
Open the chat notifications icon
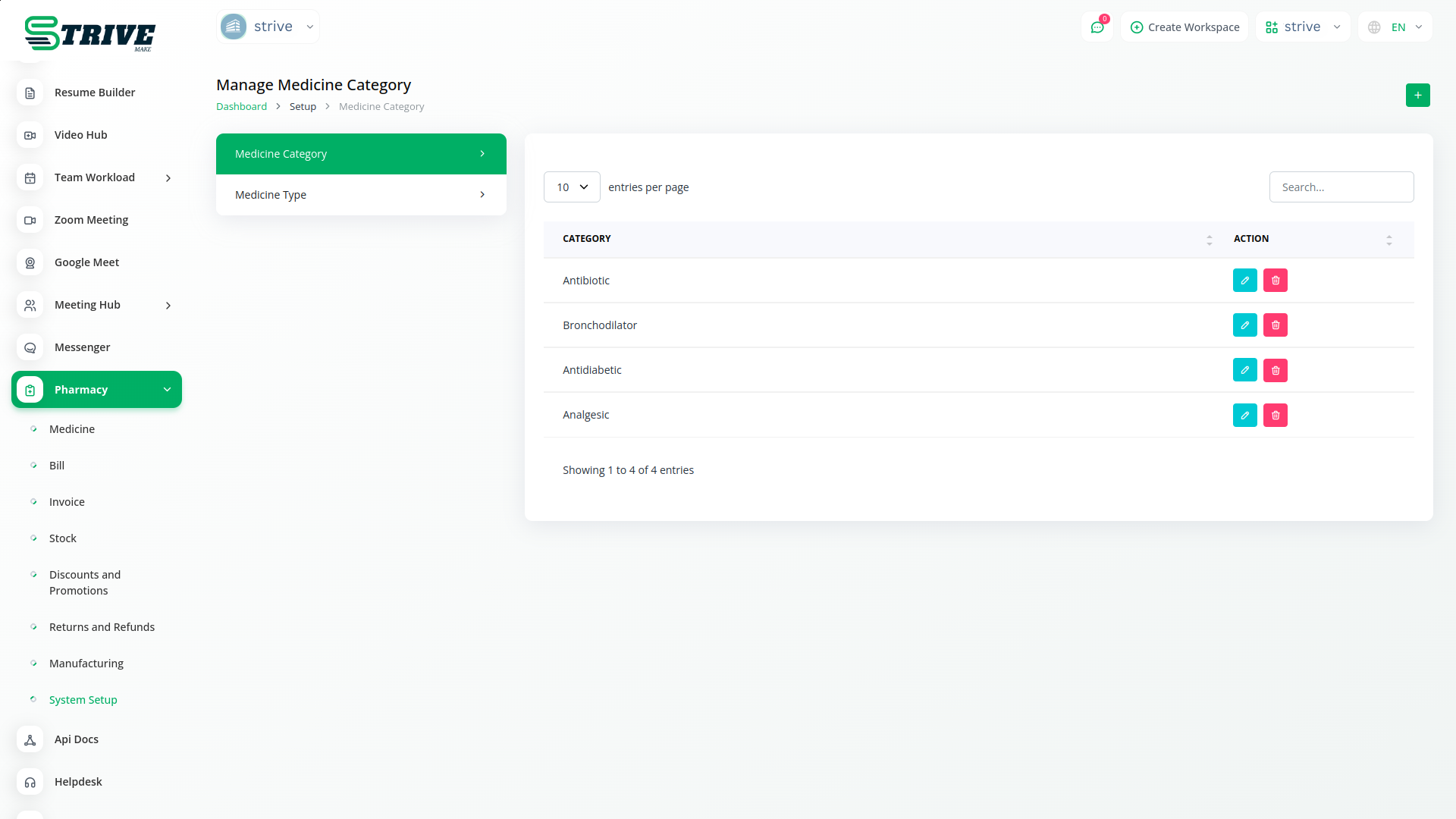(x=1097, y=27)
